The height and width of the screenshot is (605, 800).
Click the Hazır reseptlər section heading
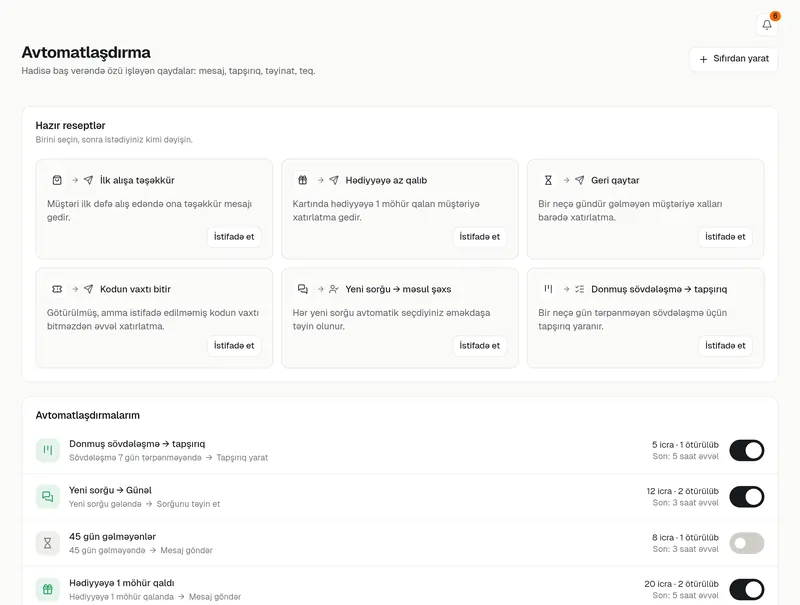click(x=70, y=125)
